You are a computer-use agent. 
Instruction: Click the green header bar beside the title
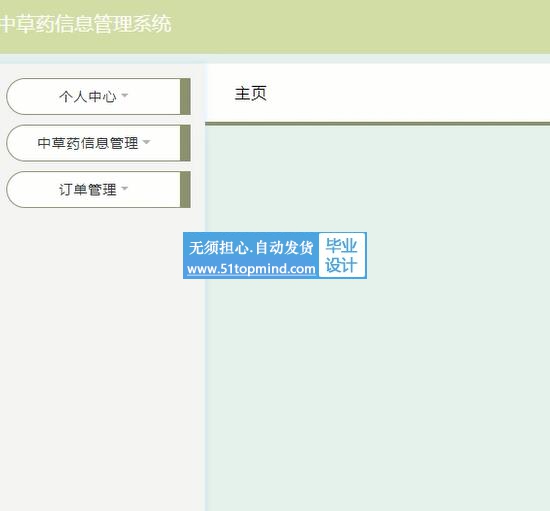pyautogui.click(x=361, y=26)
